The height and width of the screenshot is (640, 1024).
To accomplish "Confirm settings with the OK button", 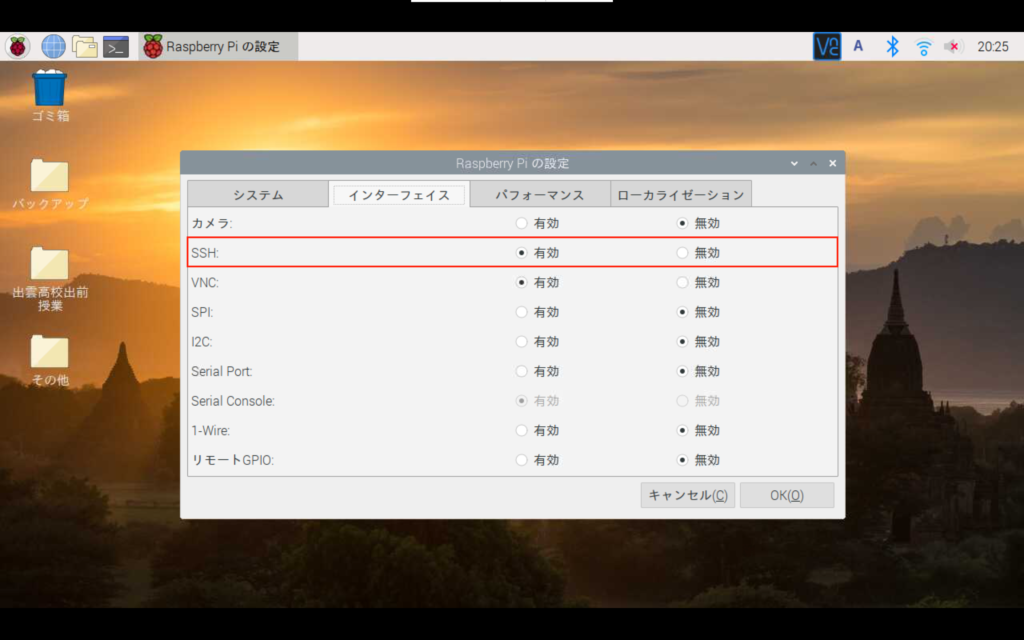I will point(786,495).
